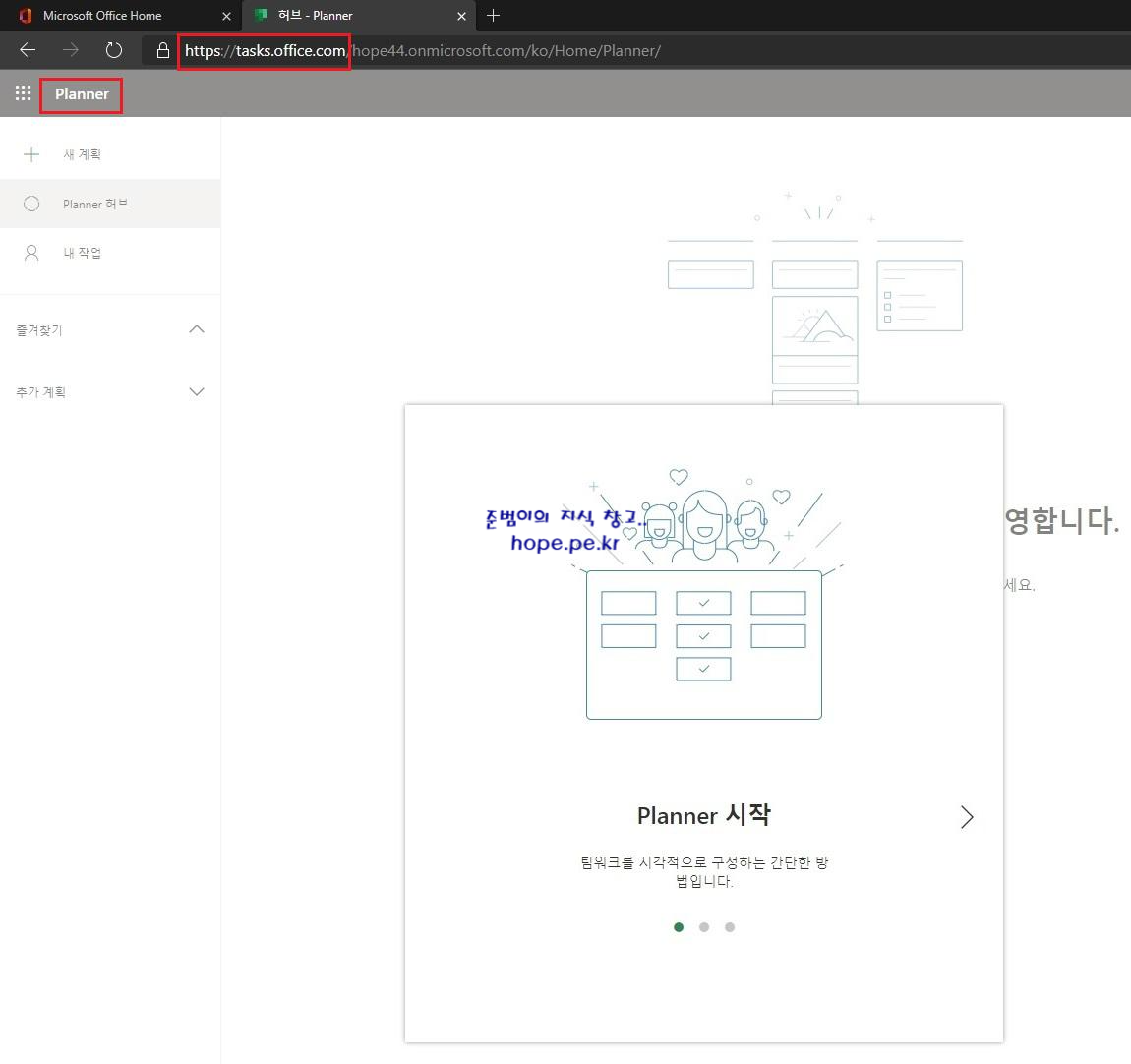This screenshot has height=1064, width=1131.
Task: Click the Planner 시작 heading
Action: [704, 815]
